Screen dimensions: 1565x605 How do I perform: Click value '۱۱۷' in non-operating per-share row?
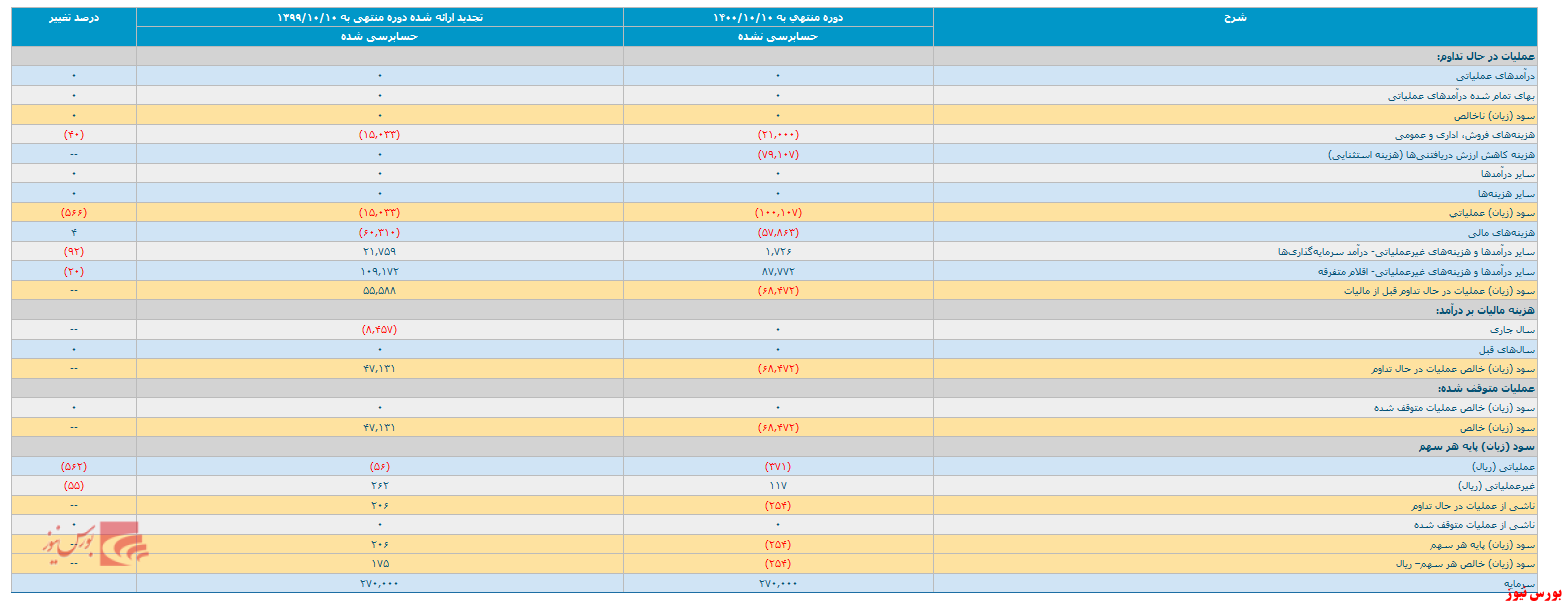pyautogui.click(x=778, y=486)
